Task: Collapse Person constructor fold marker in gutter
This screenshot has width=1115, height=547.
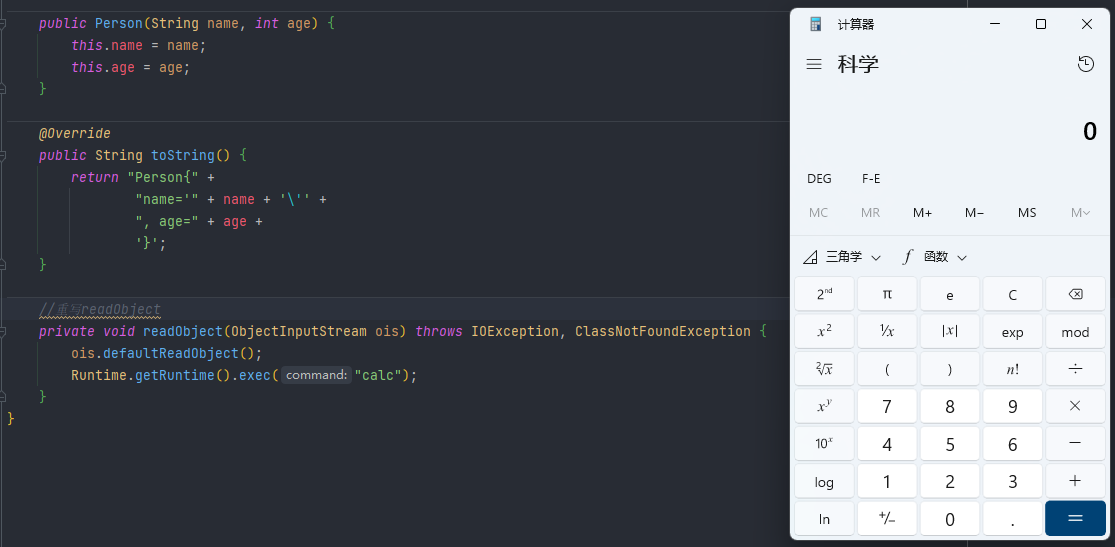Action: [x=3, y=23]
